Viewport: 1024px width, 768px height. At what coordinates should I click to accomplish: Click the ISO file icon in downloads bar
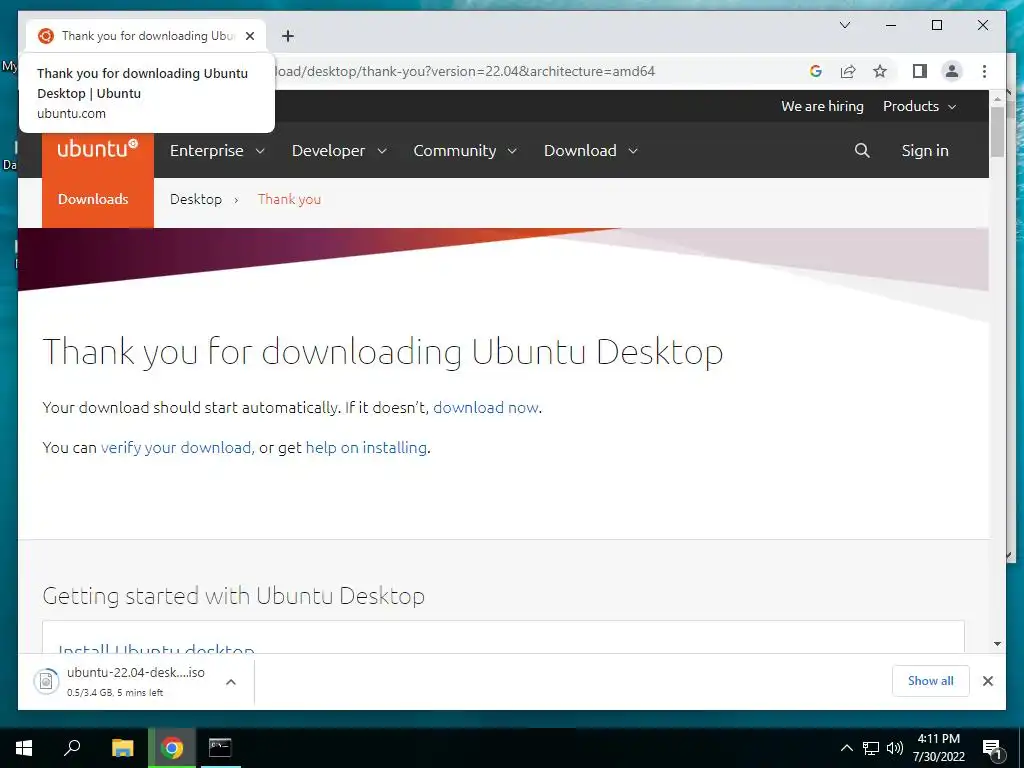click(46, 681)
